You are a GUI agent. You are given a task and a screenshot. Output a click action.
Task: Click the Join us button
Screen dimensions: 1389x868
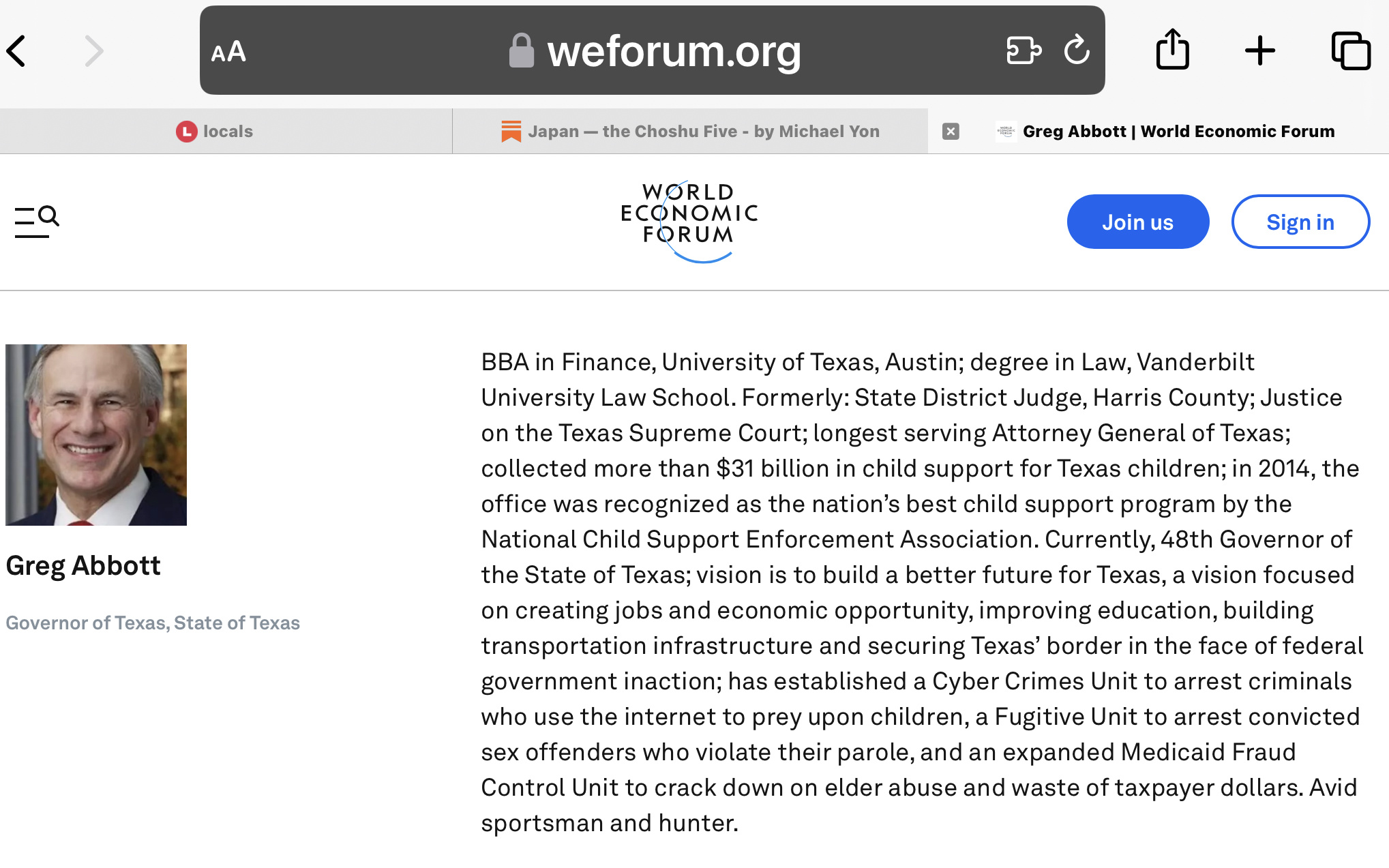(x=1137, y=222)
